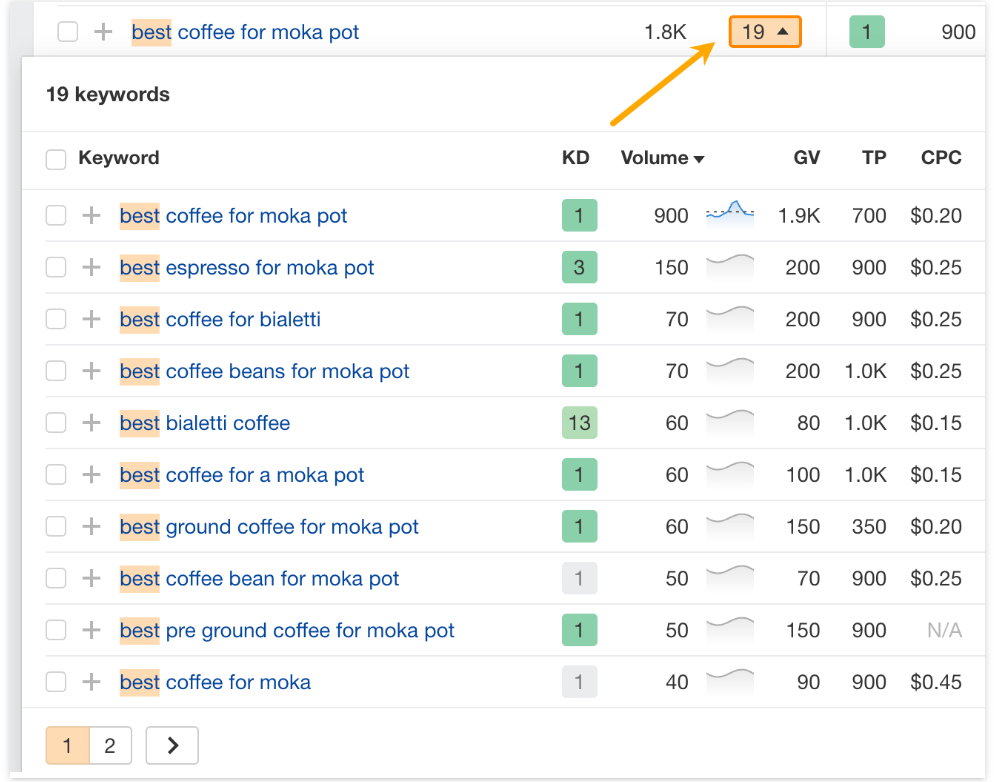Click plus icon for 'best ground coffee for moka pot'
Screen dimensions: 998x782
91,527
